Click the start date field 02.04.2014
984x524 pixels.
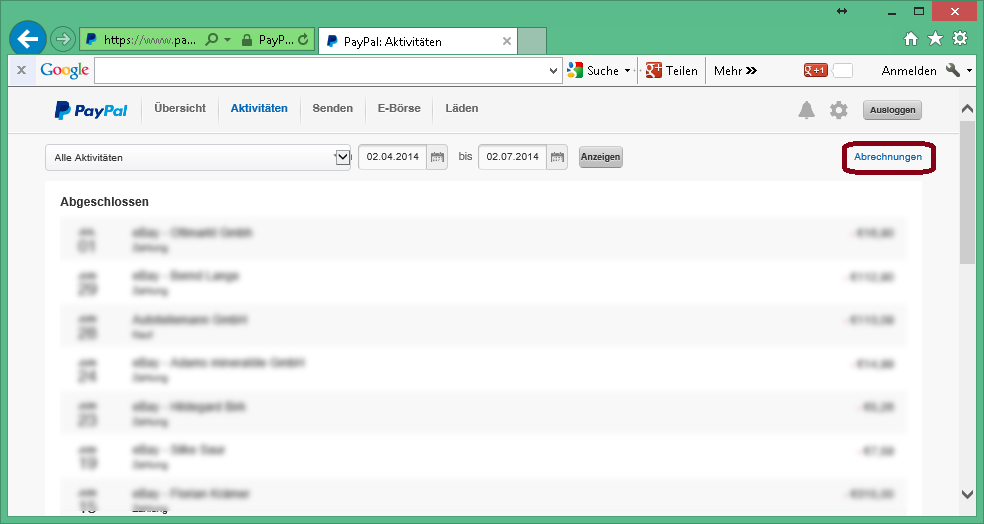392,157
